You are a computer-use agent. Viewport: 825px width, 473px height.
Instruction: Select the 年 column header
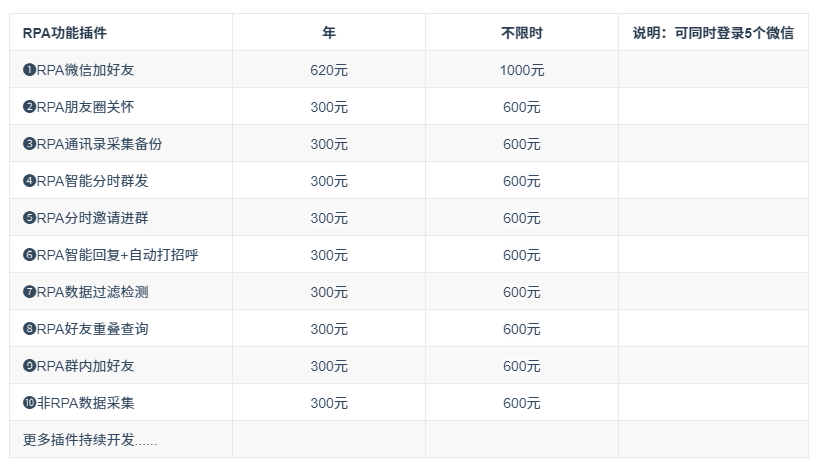coord(329,33)
